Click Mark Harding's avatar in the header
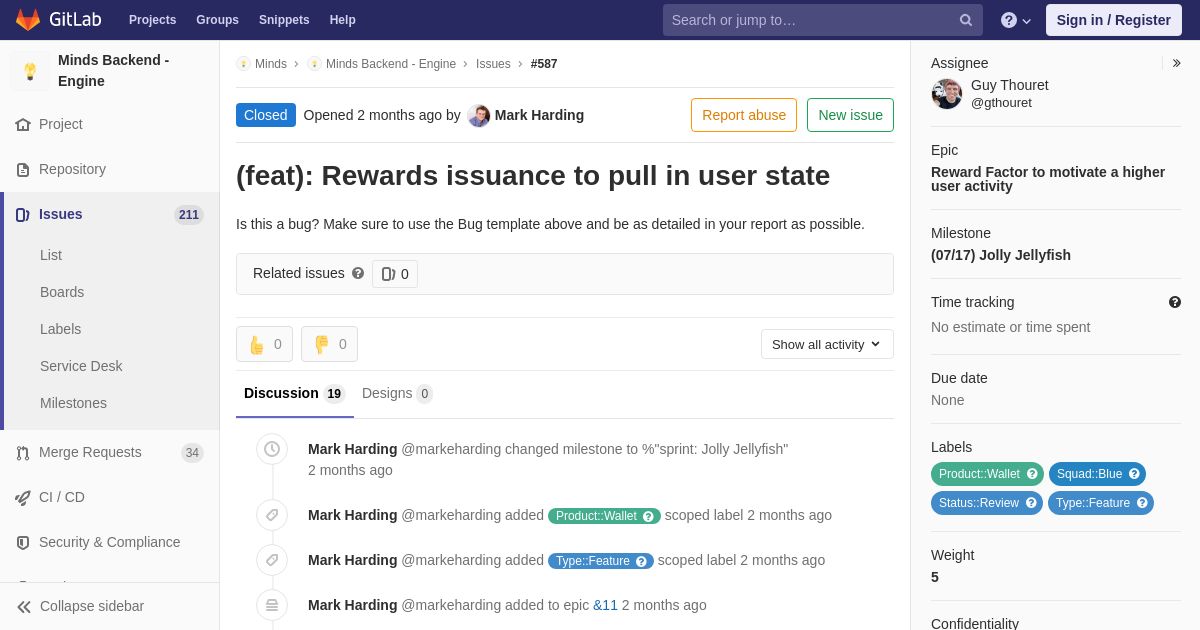The height and width of the screenshot is (630, 1200). [479, 116]
